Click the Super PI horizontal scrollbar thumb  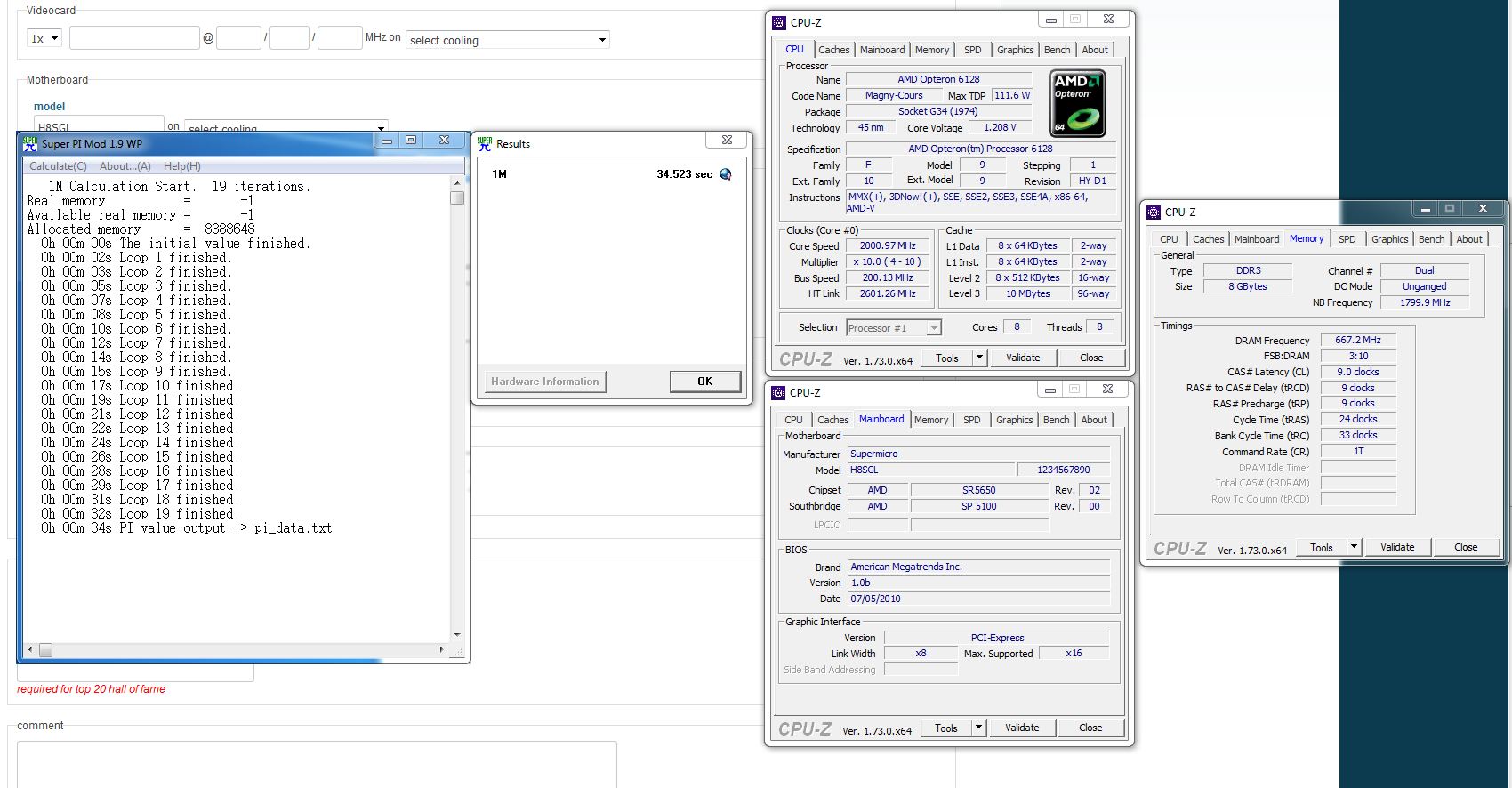[x=45, y=650]
